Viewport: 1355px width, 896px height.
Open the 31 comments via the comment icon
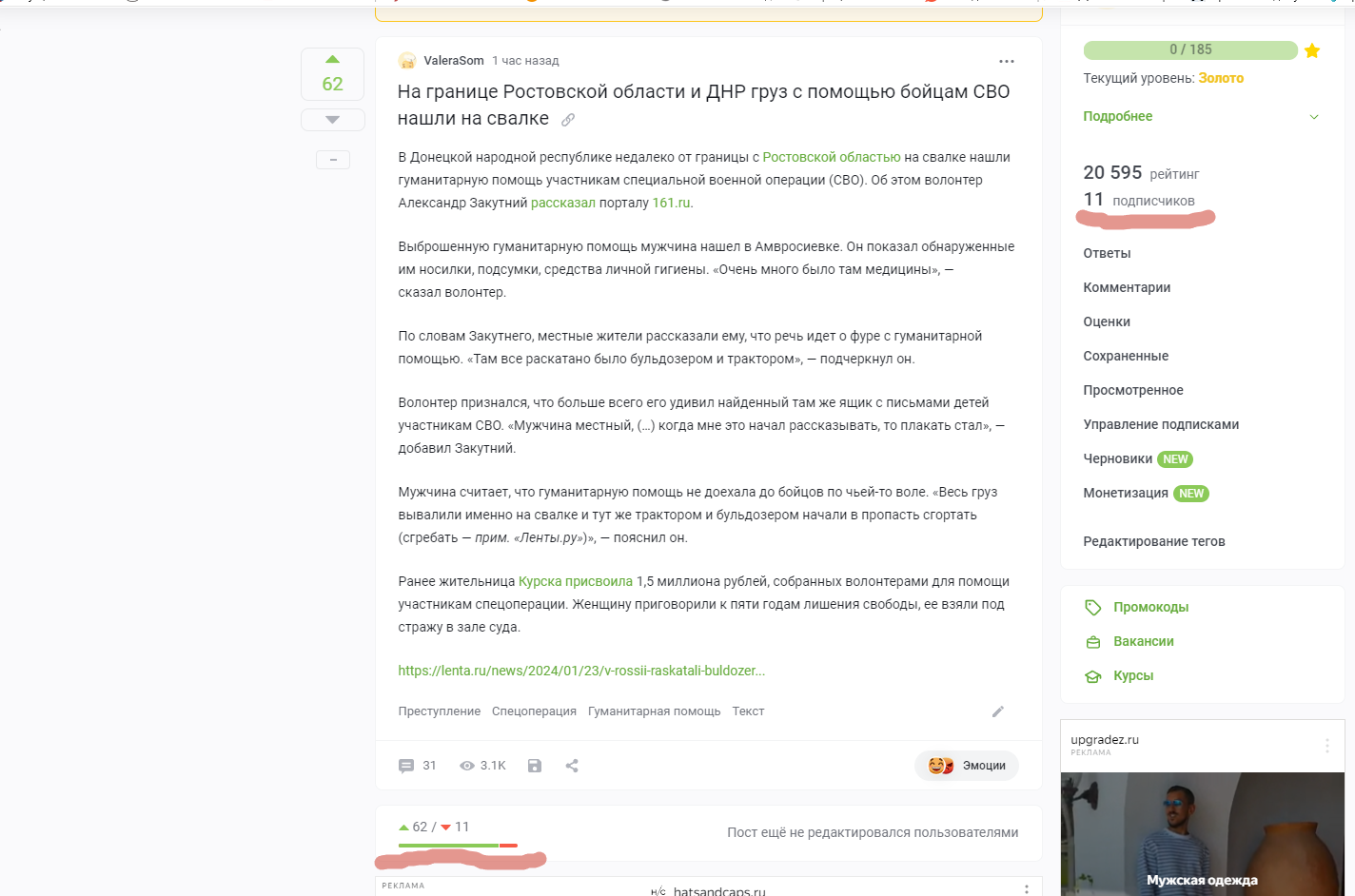(406, 766)
